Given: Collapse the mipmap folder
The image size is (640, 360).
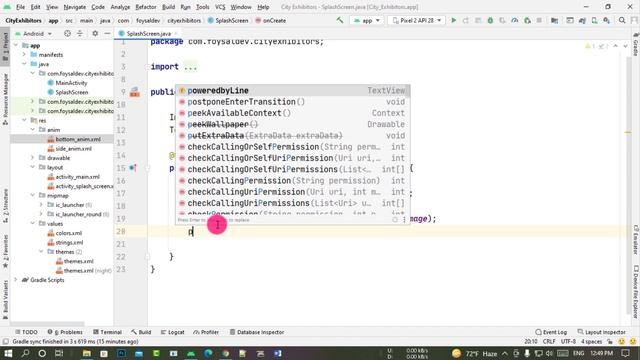Looking at the screenshot, I should coord(33,196).
